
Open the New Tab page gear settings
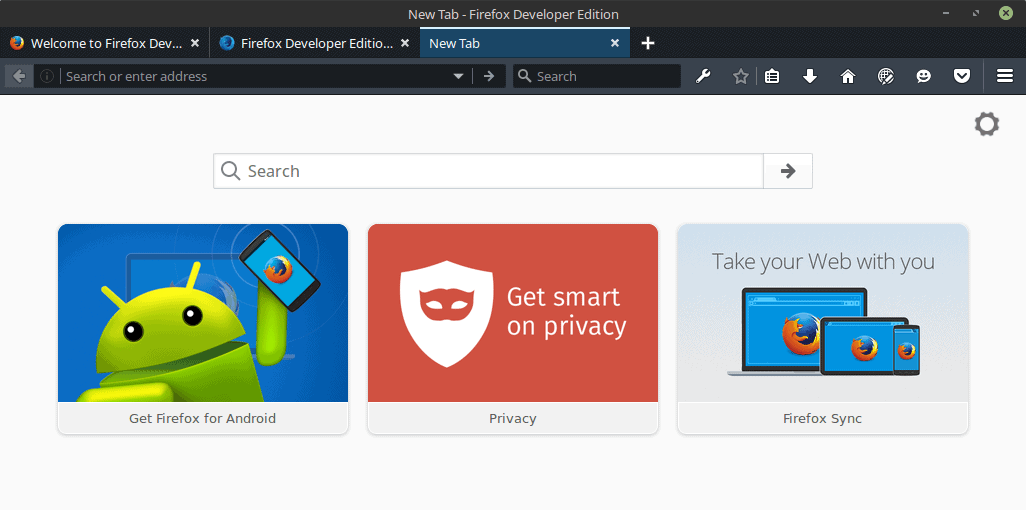(x=987, y=124)
